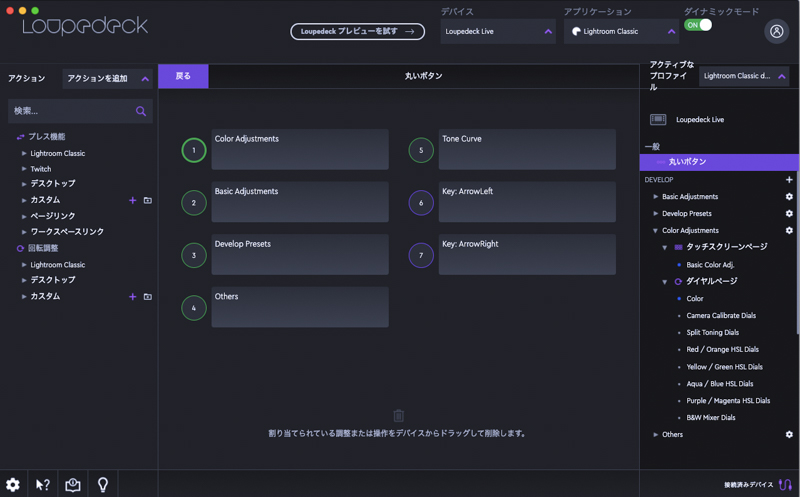Expand Others in profile tree
800x497 pixels.
point(656,434)
